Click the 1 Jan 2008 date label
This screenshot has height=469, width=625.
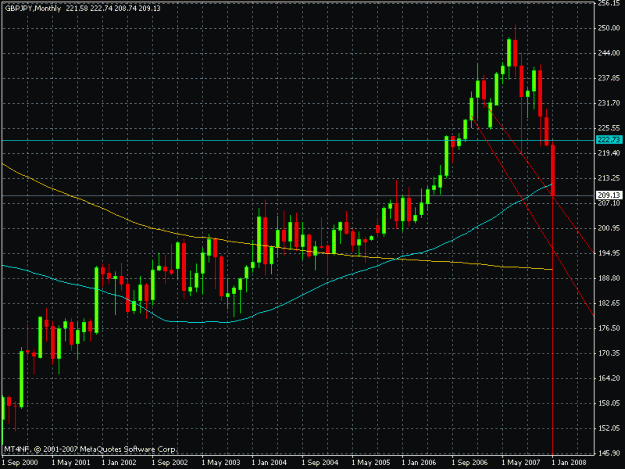point(570,463)
